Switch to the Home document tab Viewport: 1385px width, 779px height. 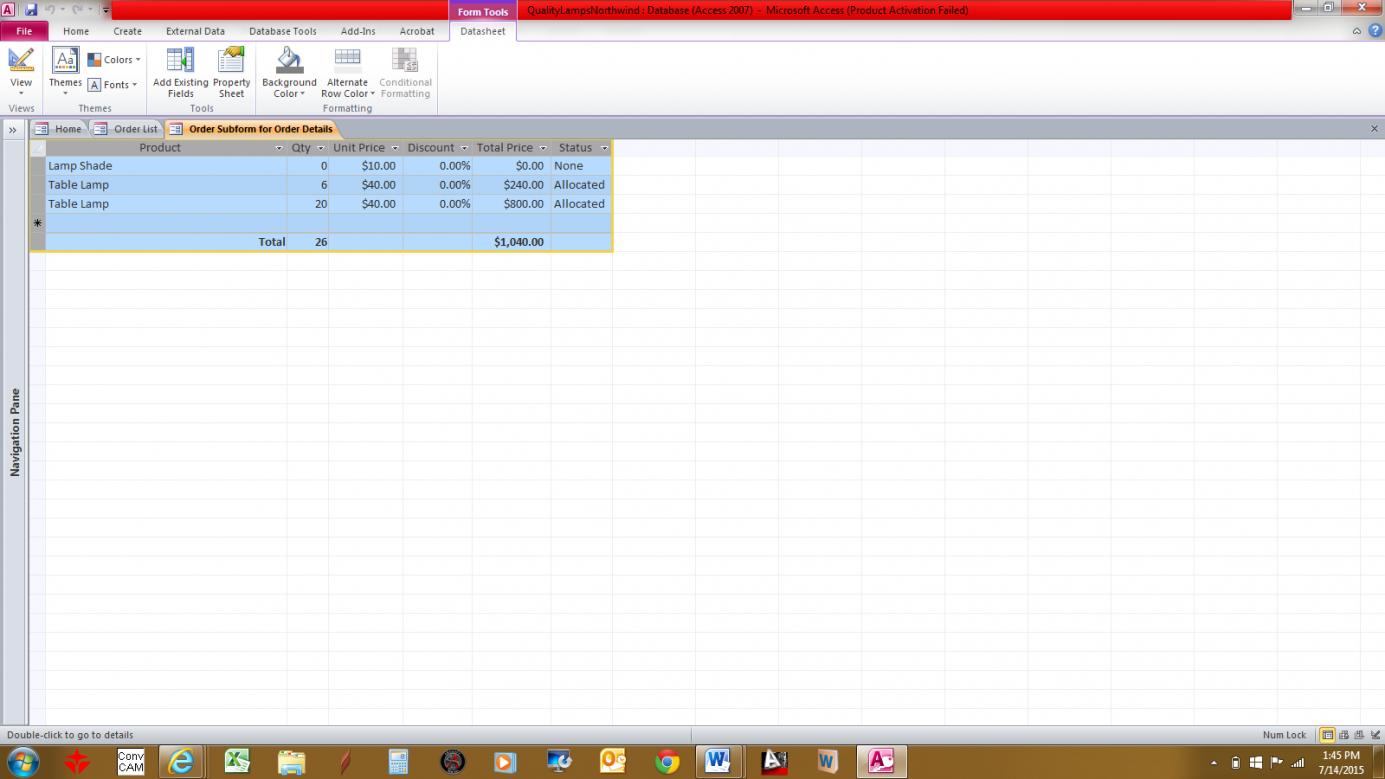coord(58,129)
